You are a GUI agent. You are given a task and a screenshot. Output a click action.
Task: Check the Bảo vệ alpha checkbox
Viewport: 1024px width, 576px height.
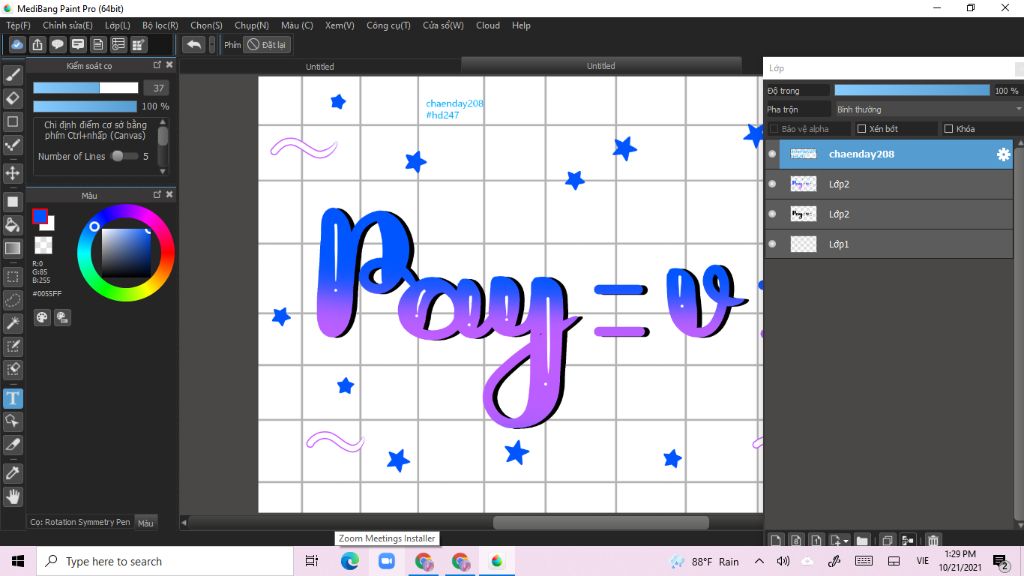point(774,129)
